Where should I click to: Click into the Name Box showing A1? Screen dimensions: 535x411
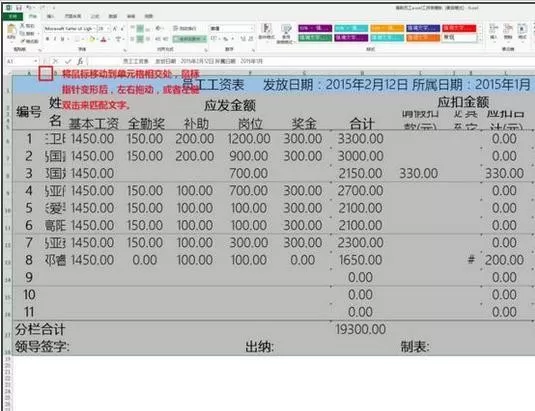tap(19, 61)
